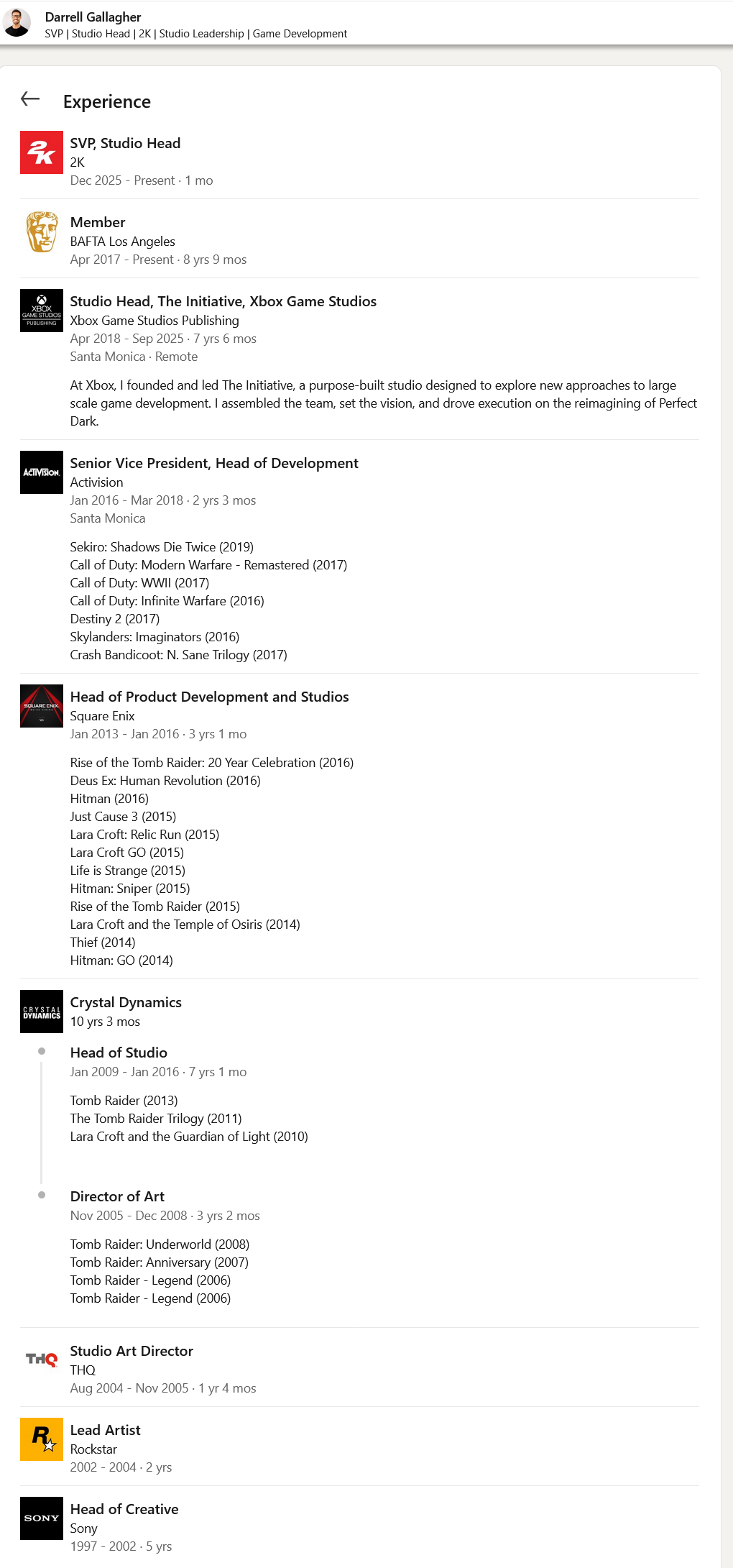Open the Square Enix logo

(42, 706)
